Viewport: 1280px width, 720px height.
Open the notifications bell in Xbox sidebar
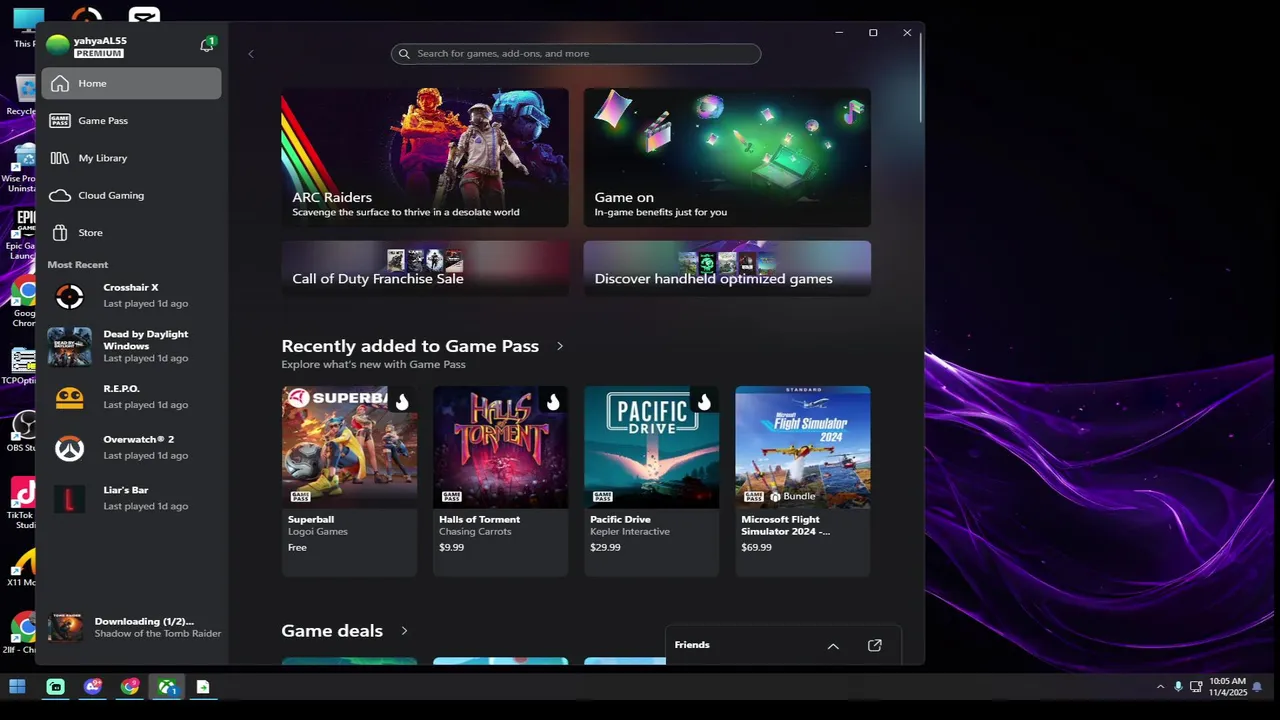tap(207, 45)
